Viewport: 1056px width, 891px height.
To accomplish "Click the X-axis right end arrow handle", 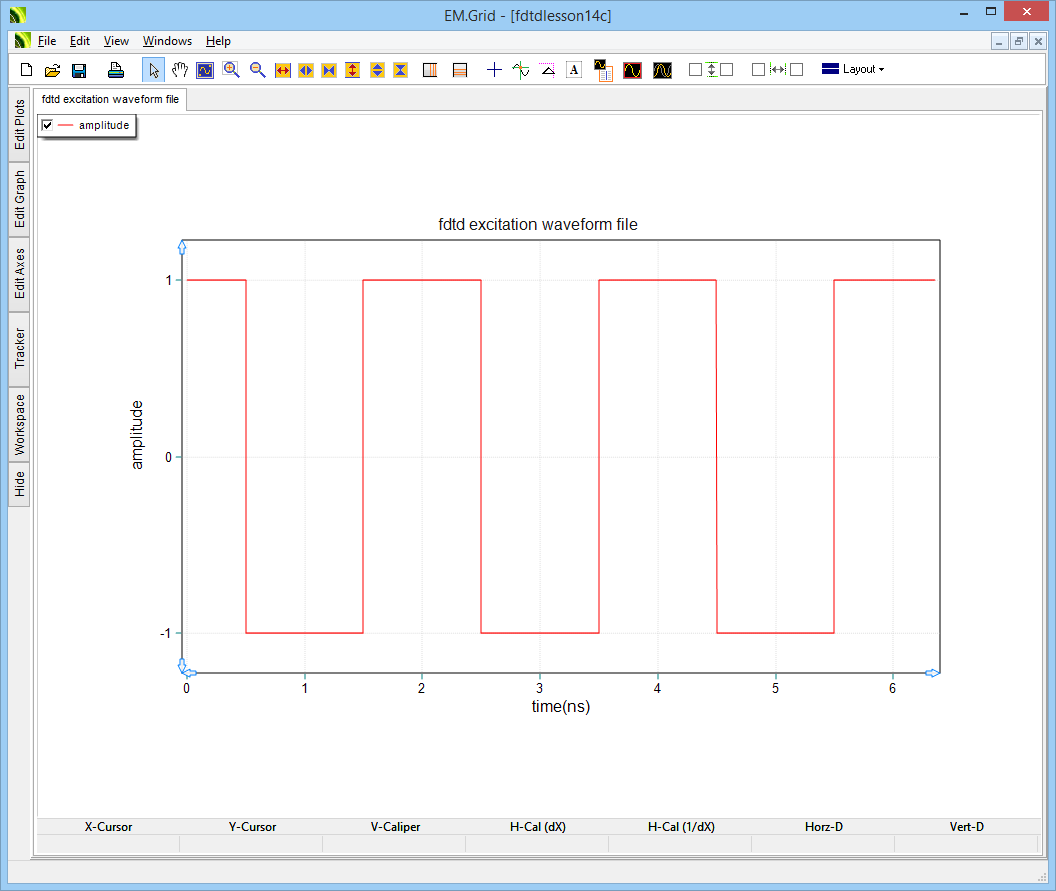I will click(932, 673).
